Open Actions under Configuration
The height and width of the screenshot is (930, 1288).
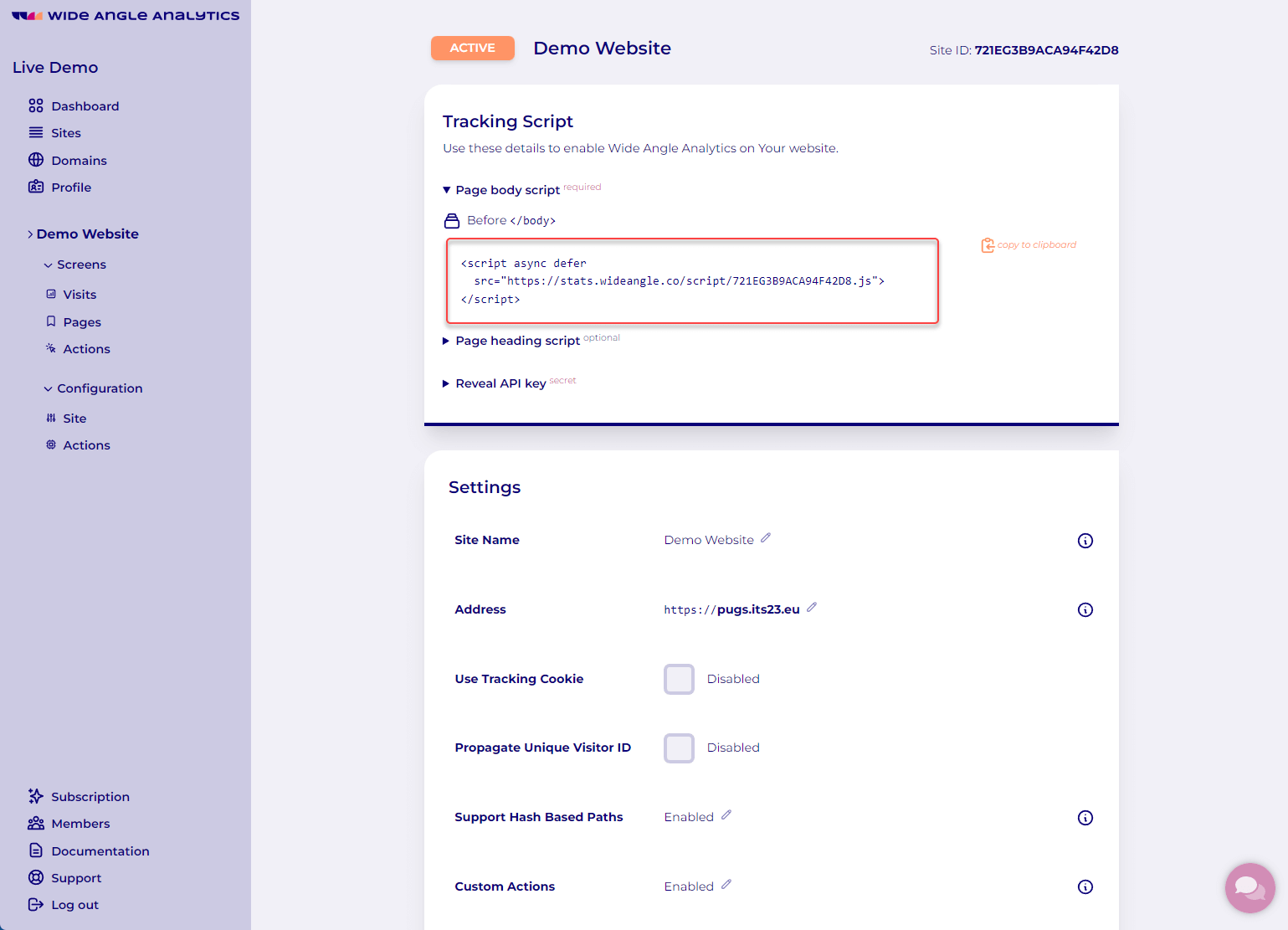pyautogui.click(x=86, y=445)
